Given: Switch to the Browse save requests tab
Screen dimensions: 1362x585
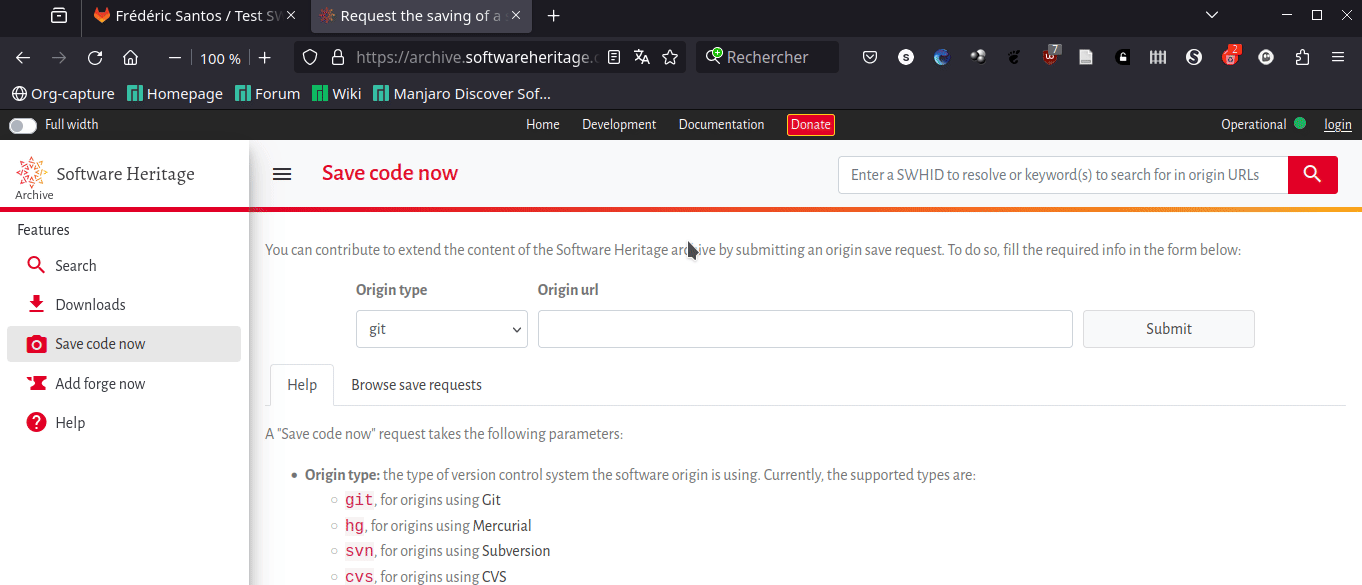Looking at the screenshot, I should tap(416, 385).
